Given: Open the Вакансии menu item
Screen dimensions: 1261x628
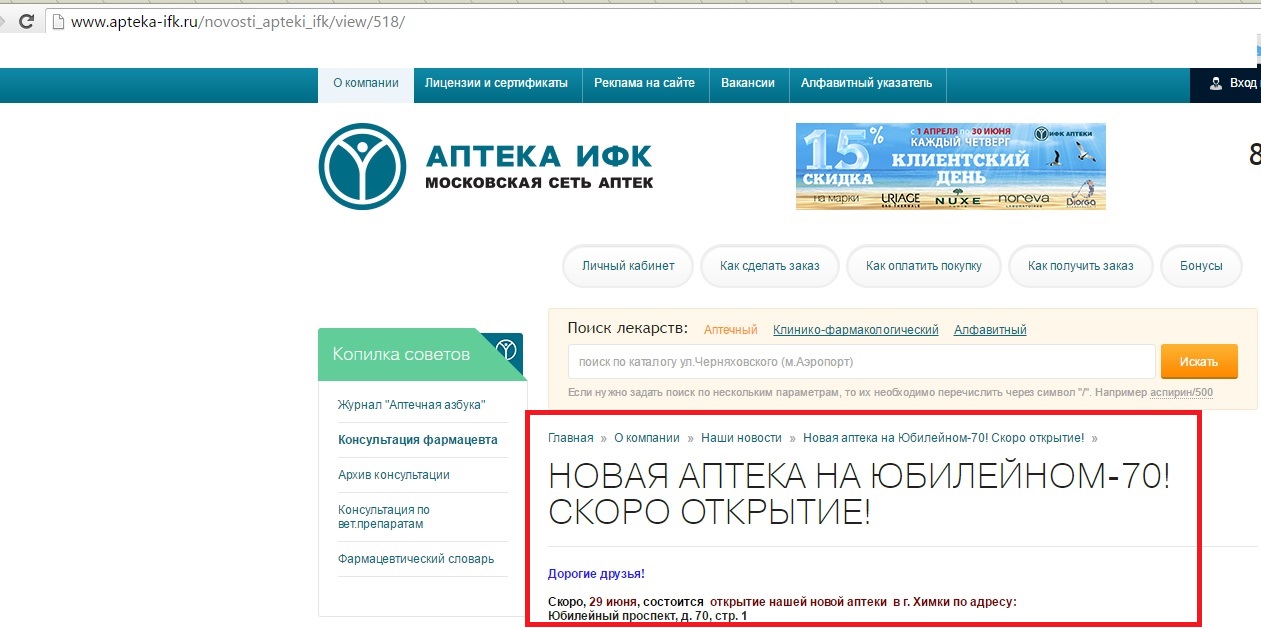Looking at the screenshot, I should point(748,84).
